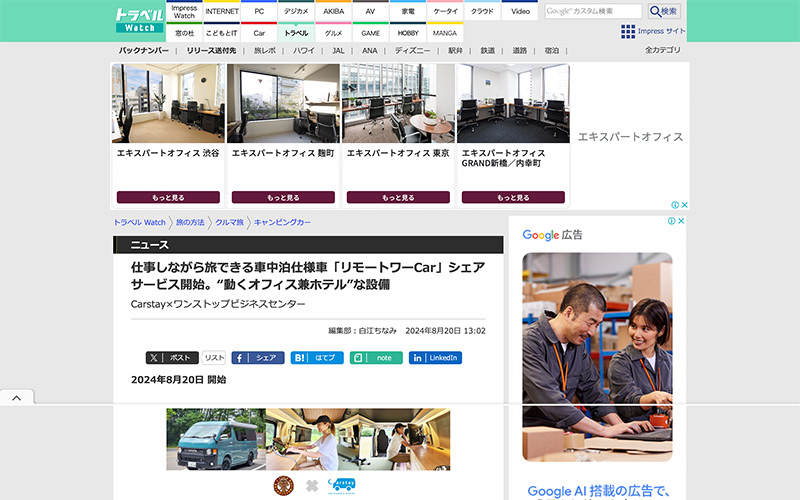Open the GAME tab
This screenshot has height=500, width=800.
(x=370, y=33)
